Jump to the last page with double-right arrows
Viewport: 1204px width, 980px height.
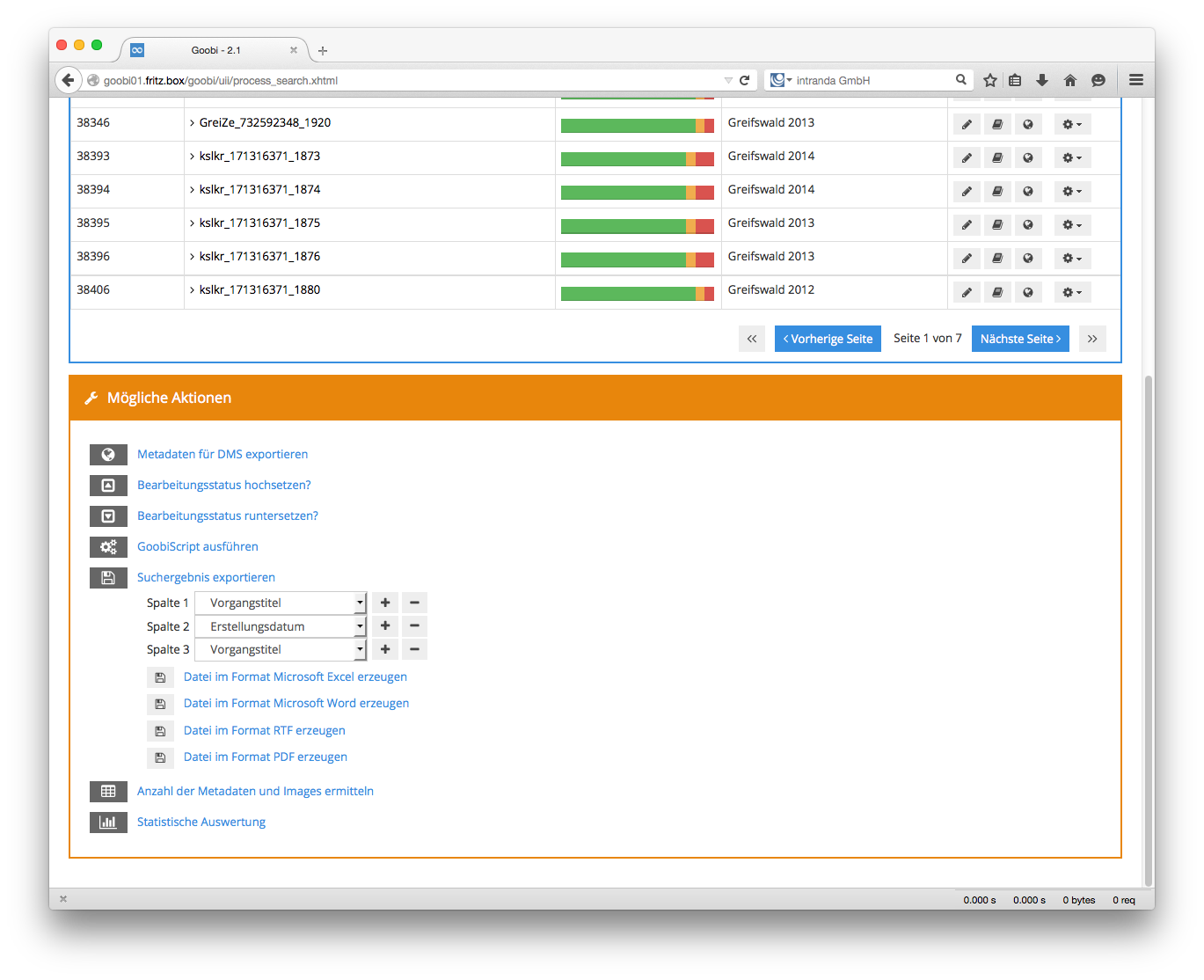[x=1092, y=339]
